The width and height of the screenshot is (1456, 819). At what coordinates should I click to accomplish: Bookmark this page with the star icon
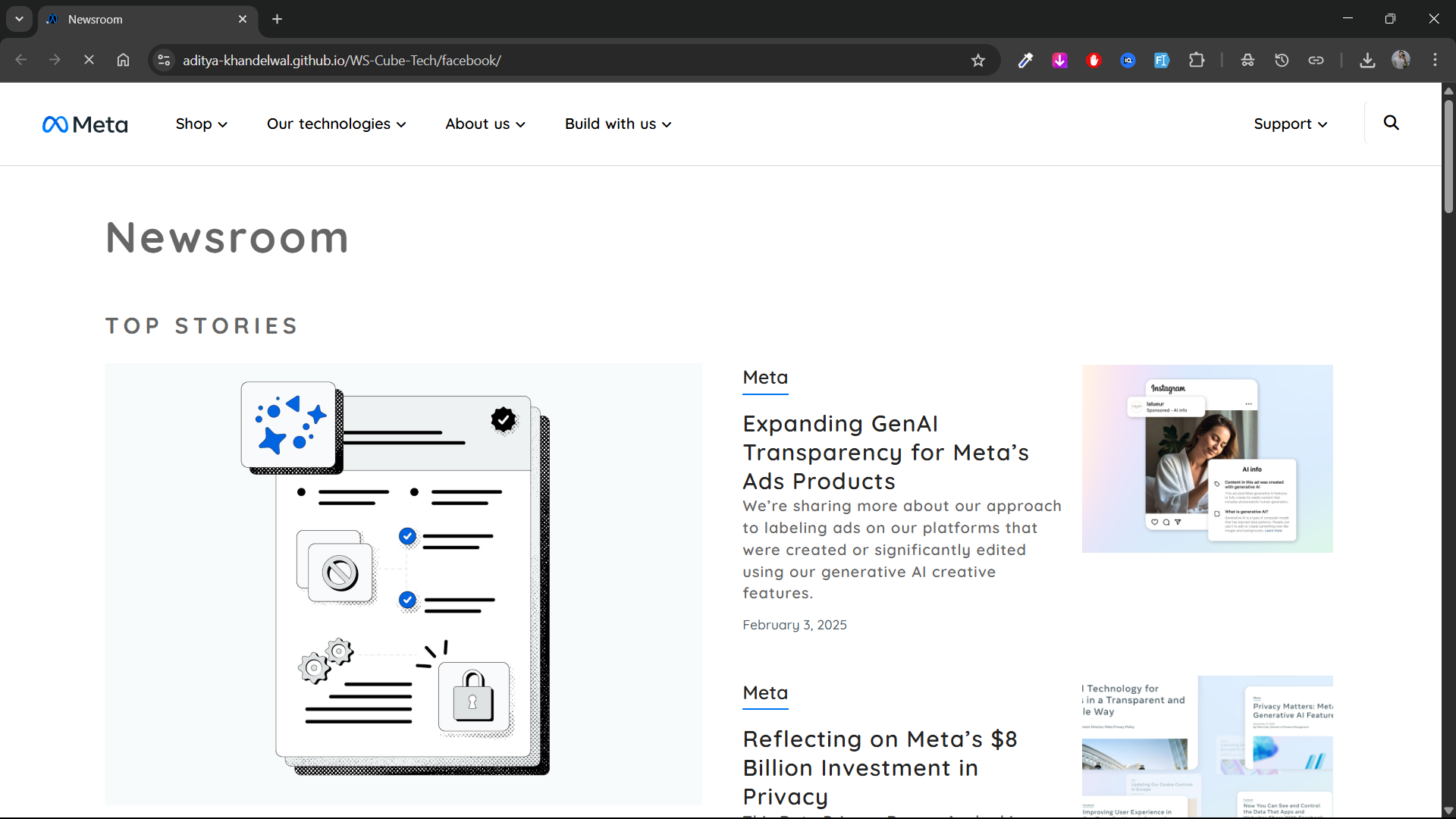978,61
